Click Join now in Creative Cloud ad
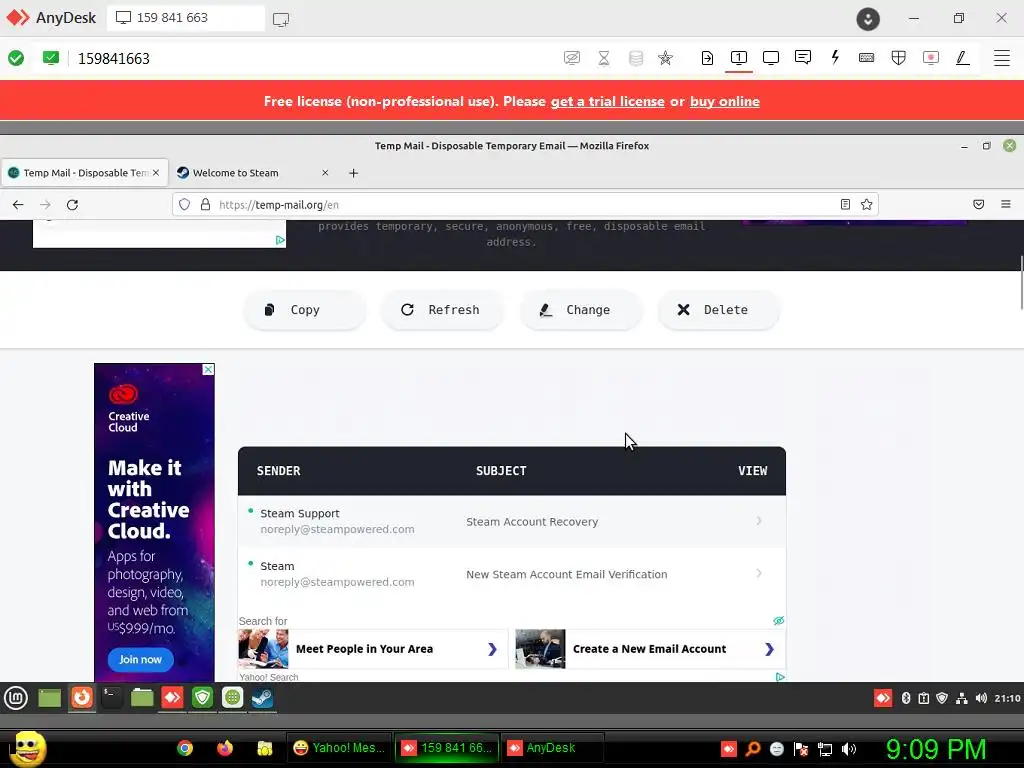The image size is (1024, 768). tap(140, 660)
